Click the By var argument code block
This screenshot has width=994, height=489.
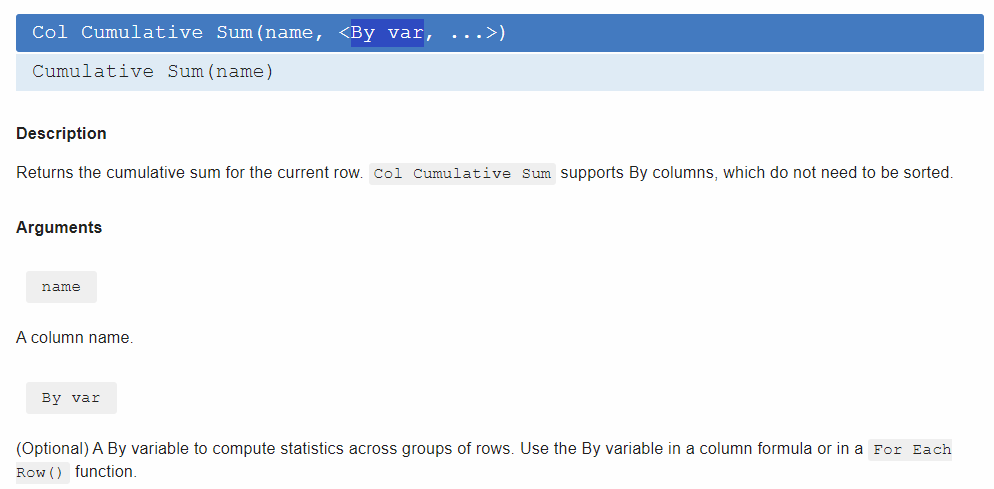pos(71,398)
